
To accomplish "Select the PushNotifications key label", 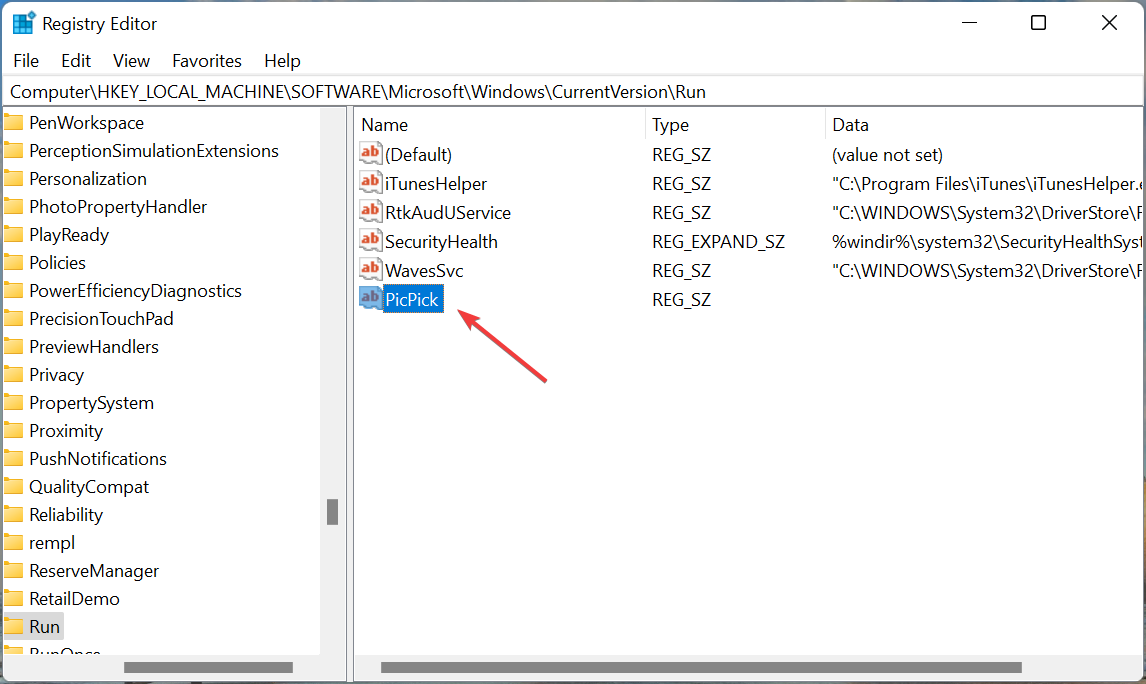I will click(98, 459).
